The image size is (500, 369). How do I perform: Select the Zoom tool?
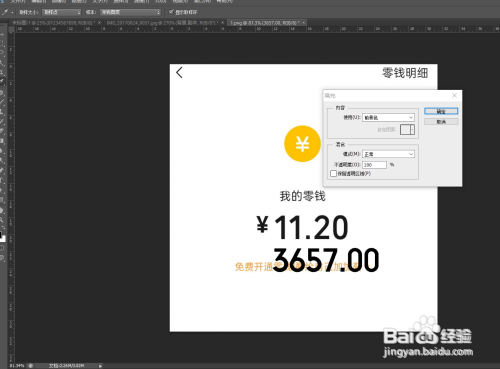click(x=2, y=220)
